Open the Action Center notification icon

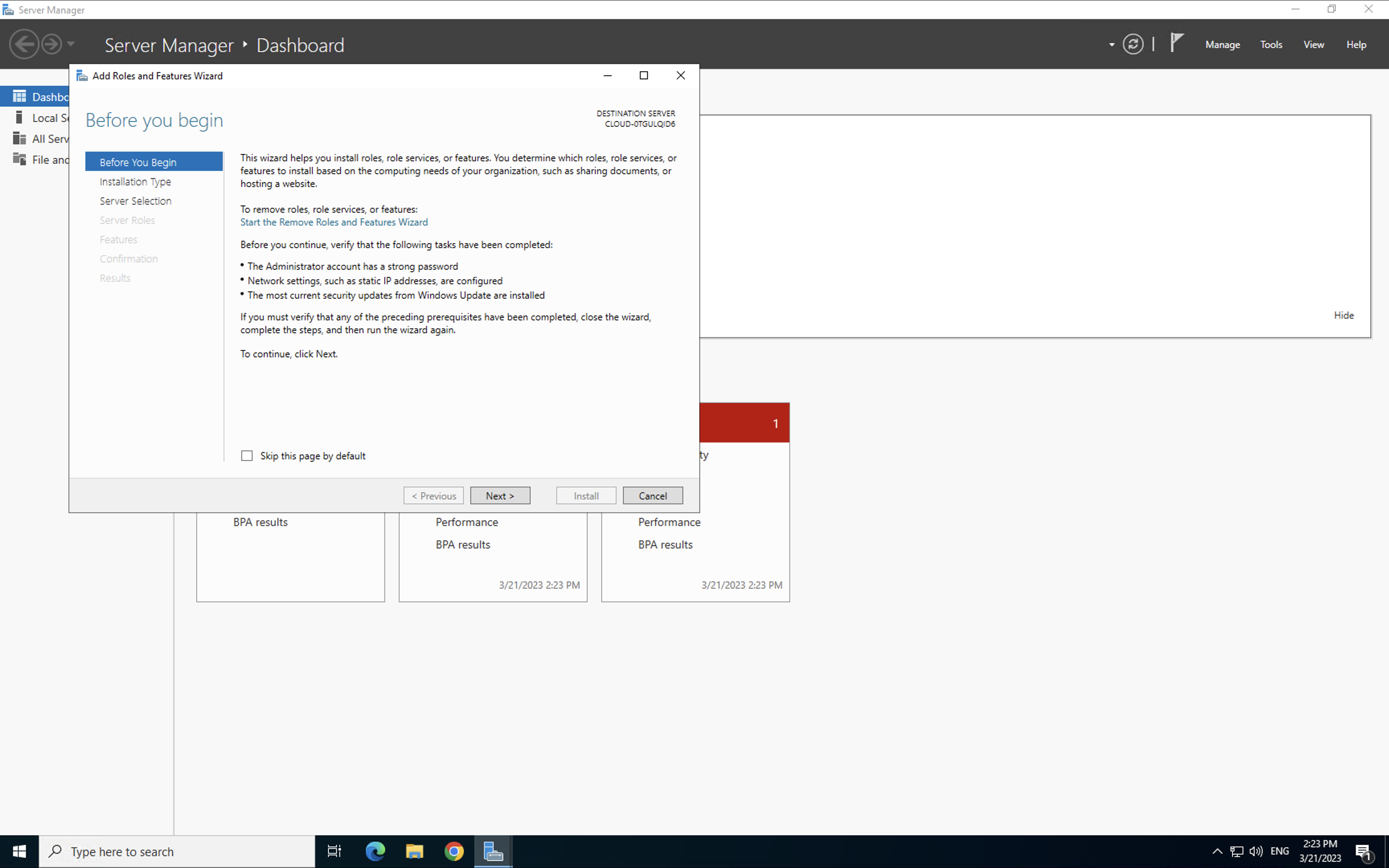pos(1364,852)
